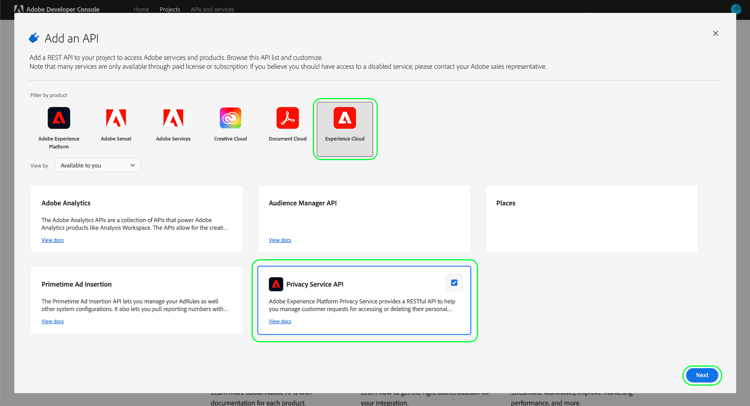This screenshot has width=750, height=406.
Task: Select the Adobe Analytics API card
Action: pos(137,219)
